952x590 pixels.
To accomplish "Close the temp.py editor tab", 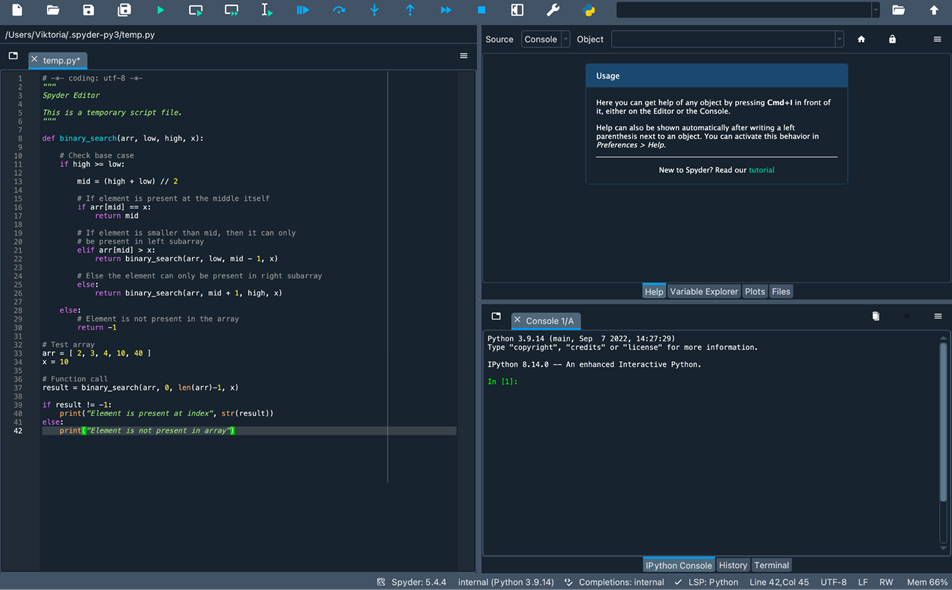I will (x=35, y=59).
